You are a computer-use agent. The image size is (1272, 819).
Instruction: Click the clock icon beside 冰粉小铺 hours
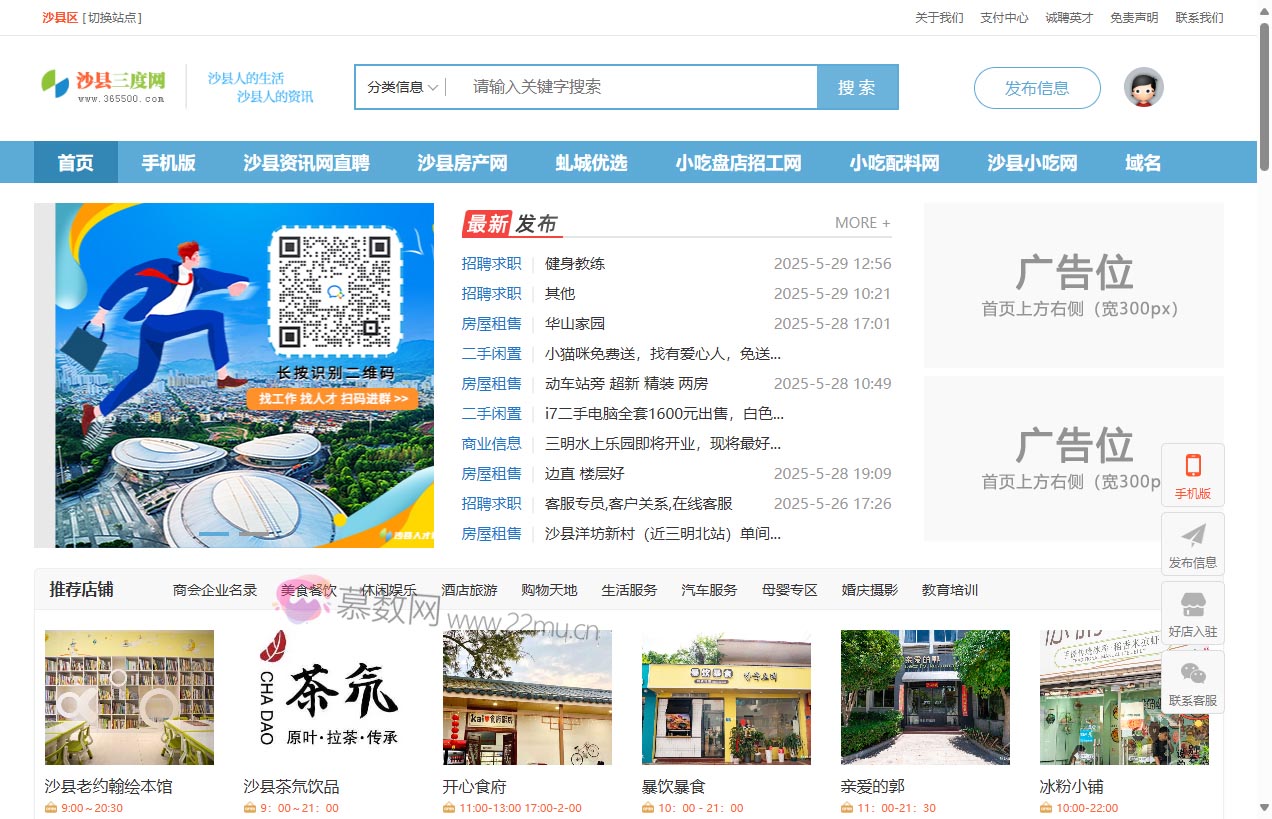tap(1048, 807)
